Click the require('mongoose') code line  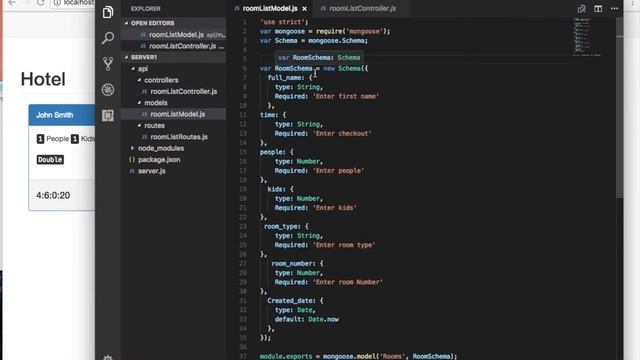325,31
